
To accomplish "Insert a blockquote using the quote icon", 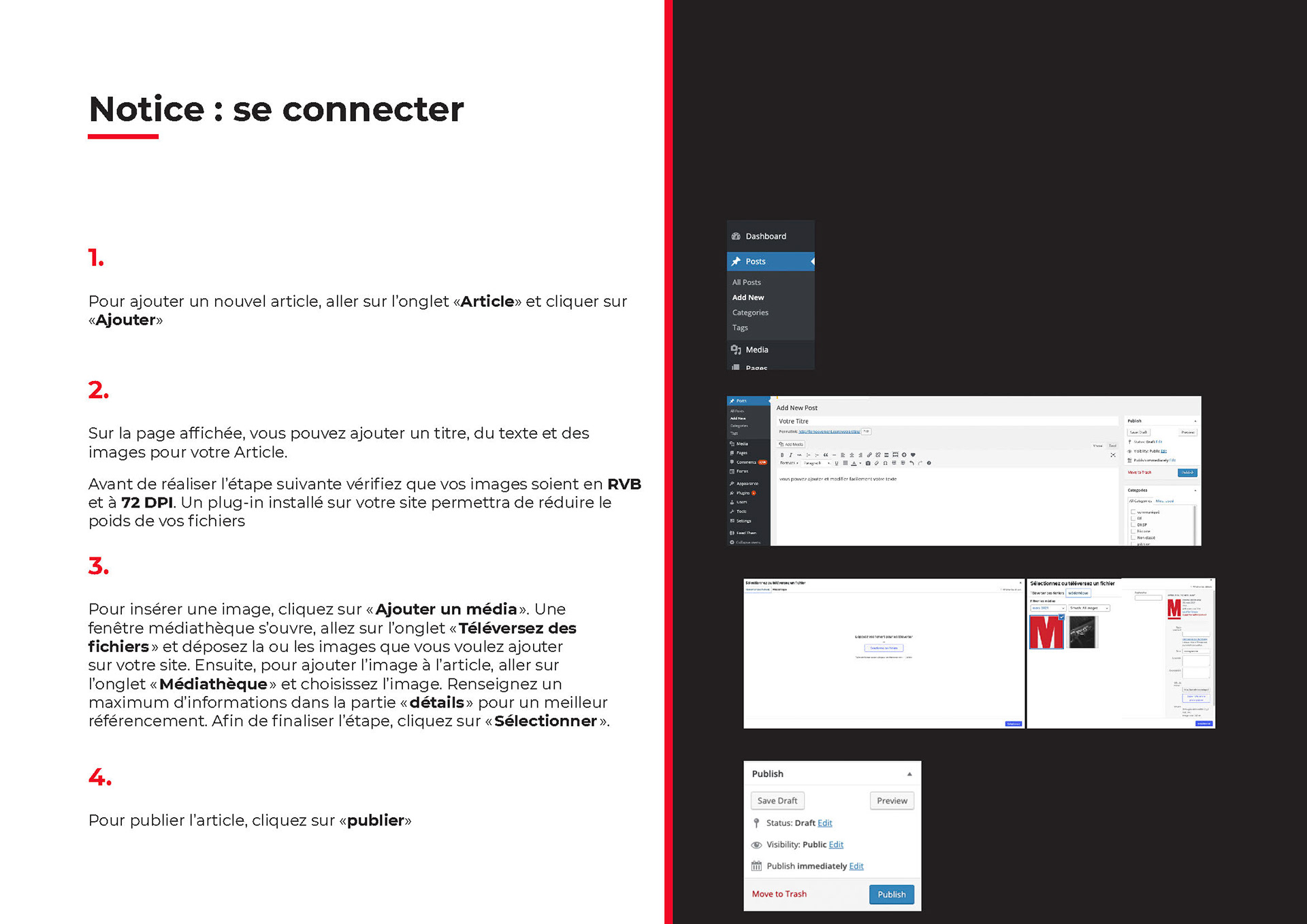I will click(x=826, y=455).
